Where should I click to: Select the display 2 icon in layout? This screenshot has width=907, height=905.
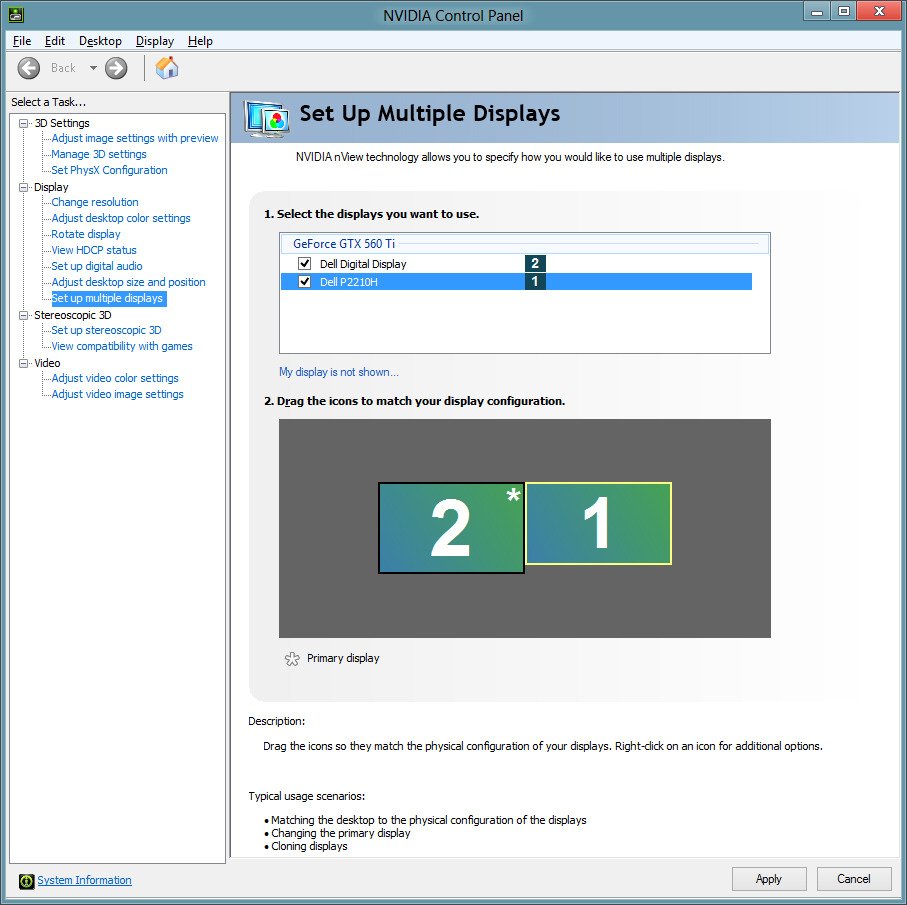pos(451,528)
